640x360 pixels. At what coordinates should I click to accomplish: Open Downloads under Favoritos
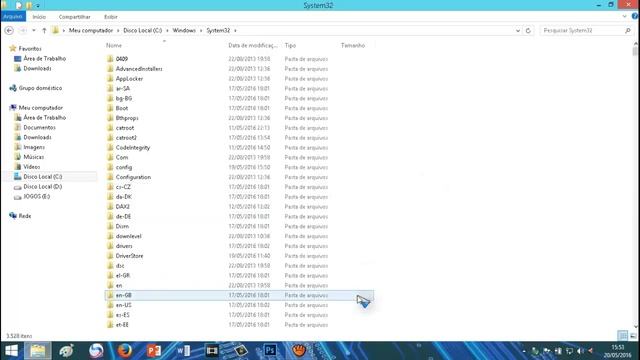pyautogui.click(x=37, y=68)
